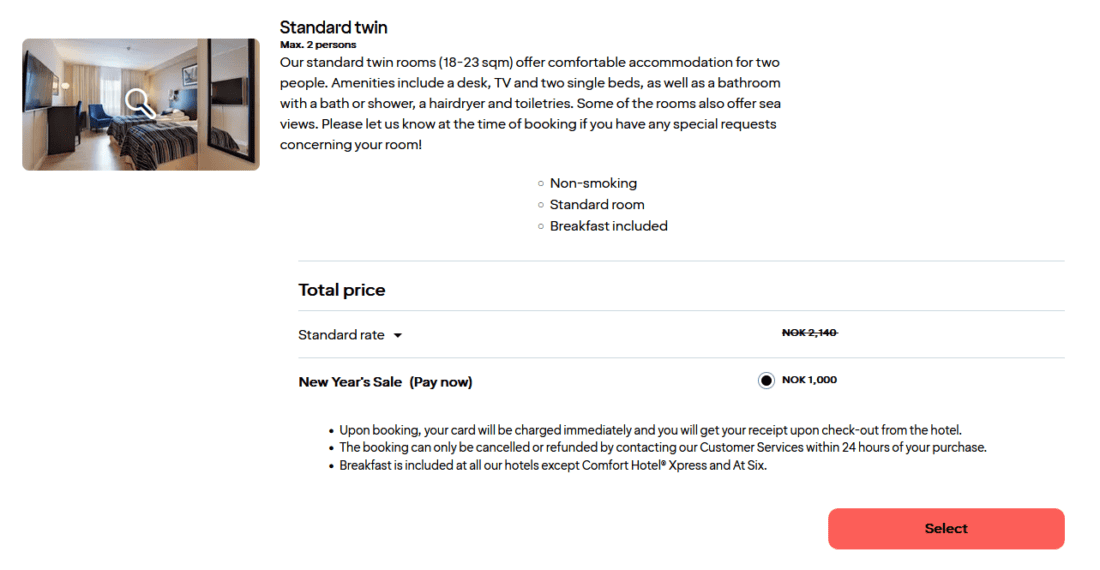Screen dimensions: 1100x570
Task: Click the Total price heading
Action: point(341,290)
